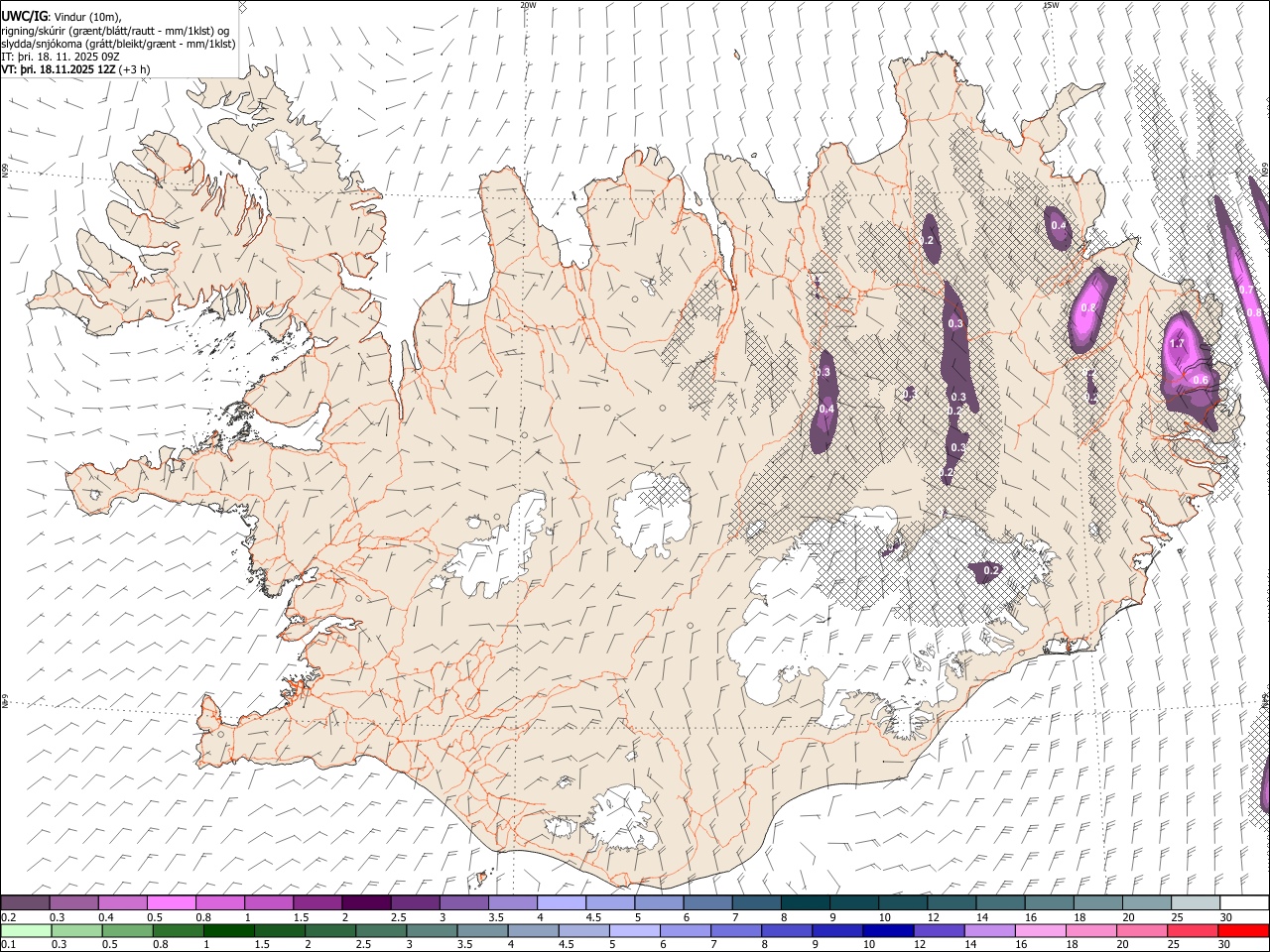
Task: Click the 'IT: þri. 18. 11. 2025 09Z' line
Action: click(x=61, y=57)
